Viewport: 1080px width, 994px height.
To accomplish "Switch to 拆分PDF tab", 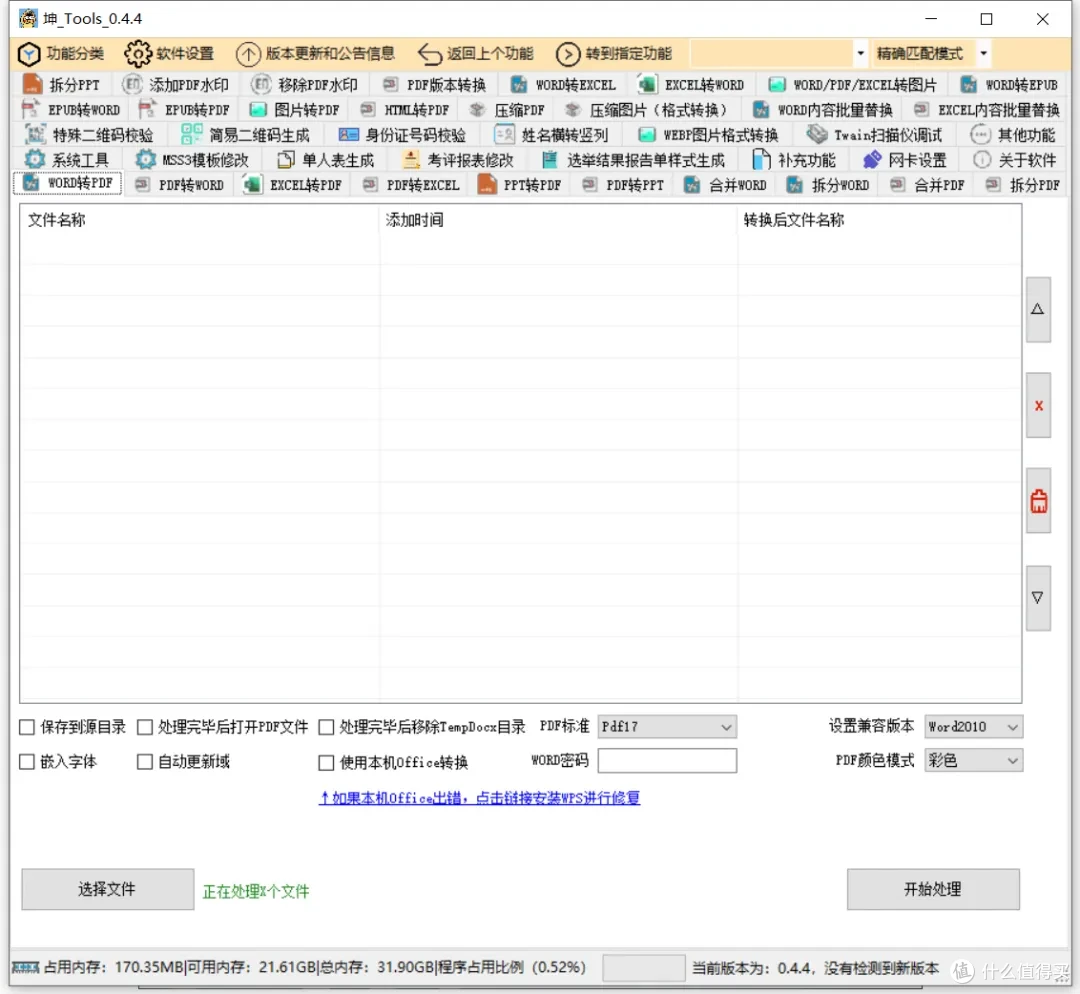I will click(x=1023, y=185).
